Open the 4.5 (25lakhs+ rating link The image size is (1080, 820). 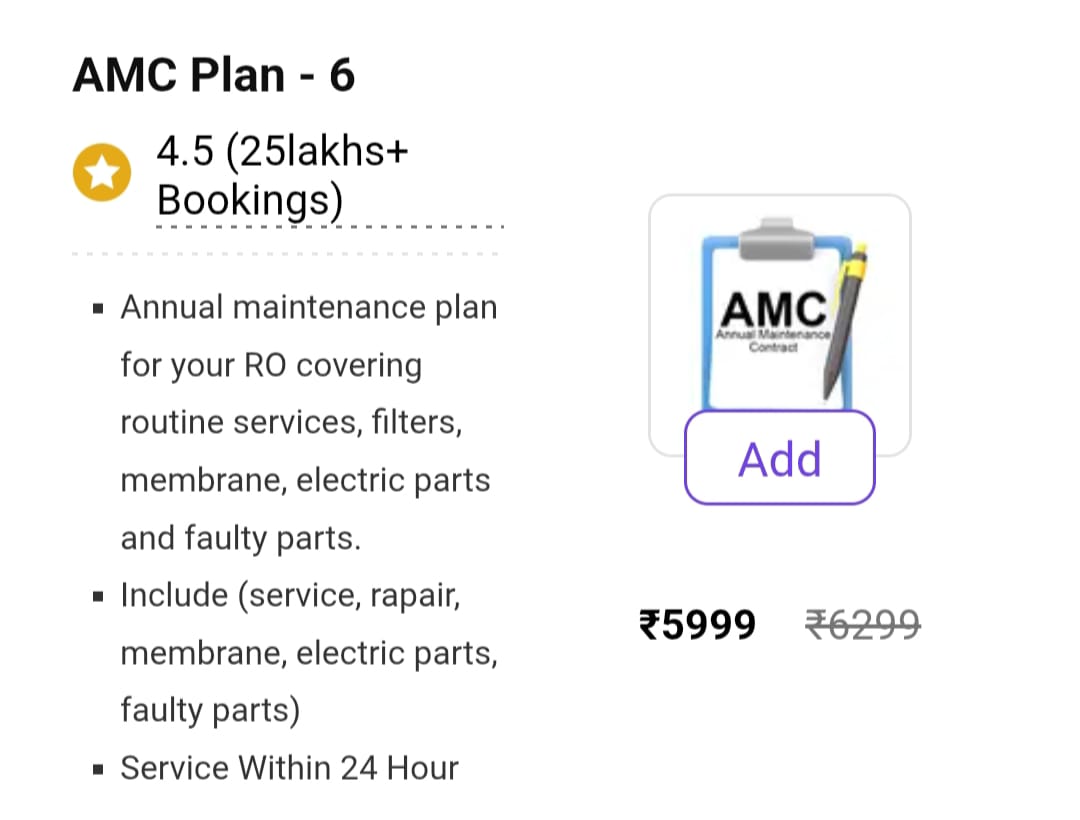click(283, 153)
